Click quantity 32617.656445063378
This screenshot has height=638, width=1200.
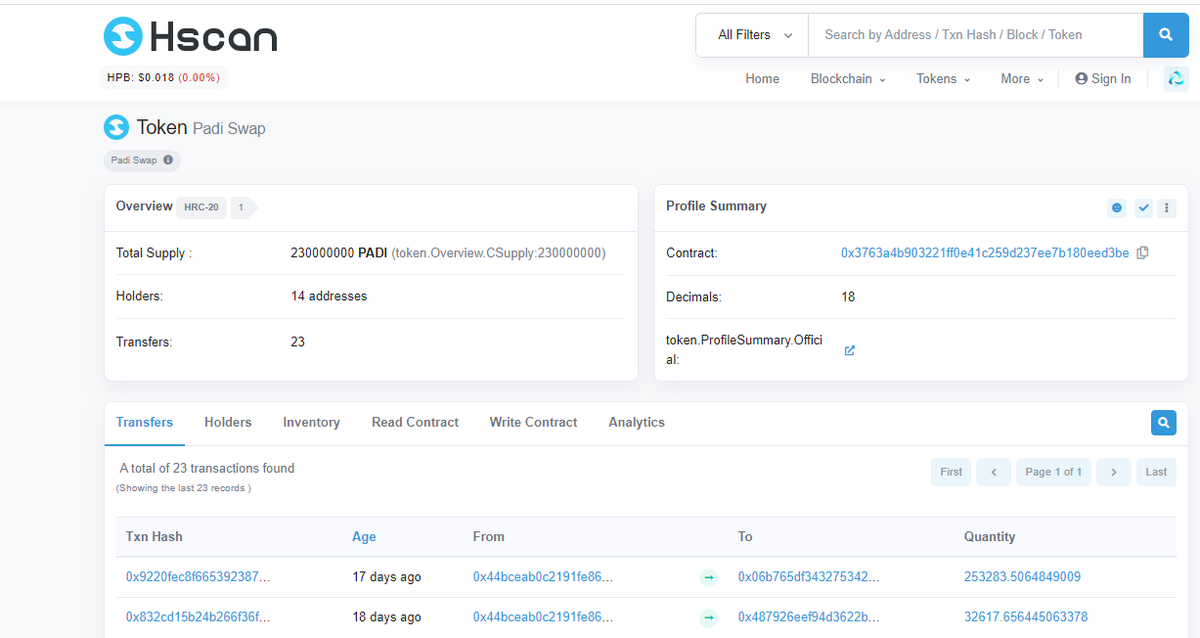(x=1026, y=617)
